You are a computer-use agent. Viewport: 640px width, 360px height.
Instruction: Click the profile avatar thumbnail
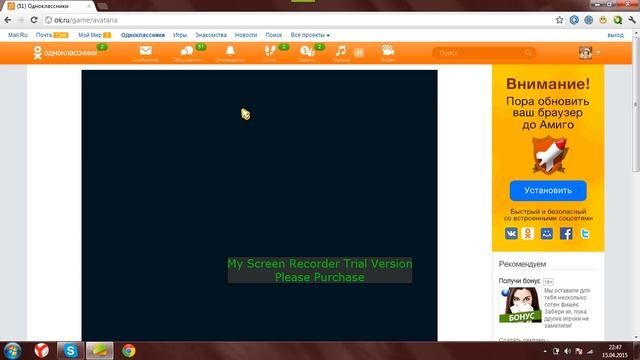click(585, 53)
